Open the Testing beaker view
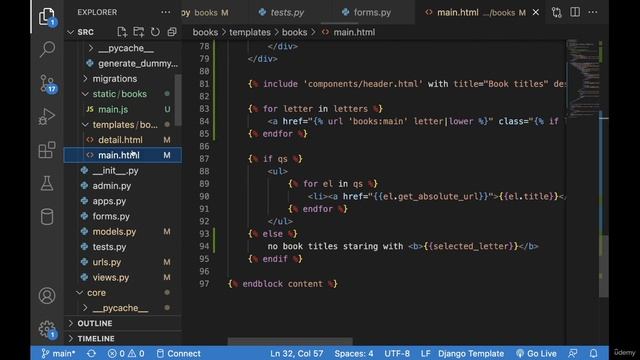 (47, 183)
